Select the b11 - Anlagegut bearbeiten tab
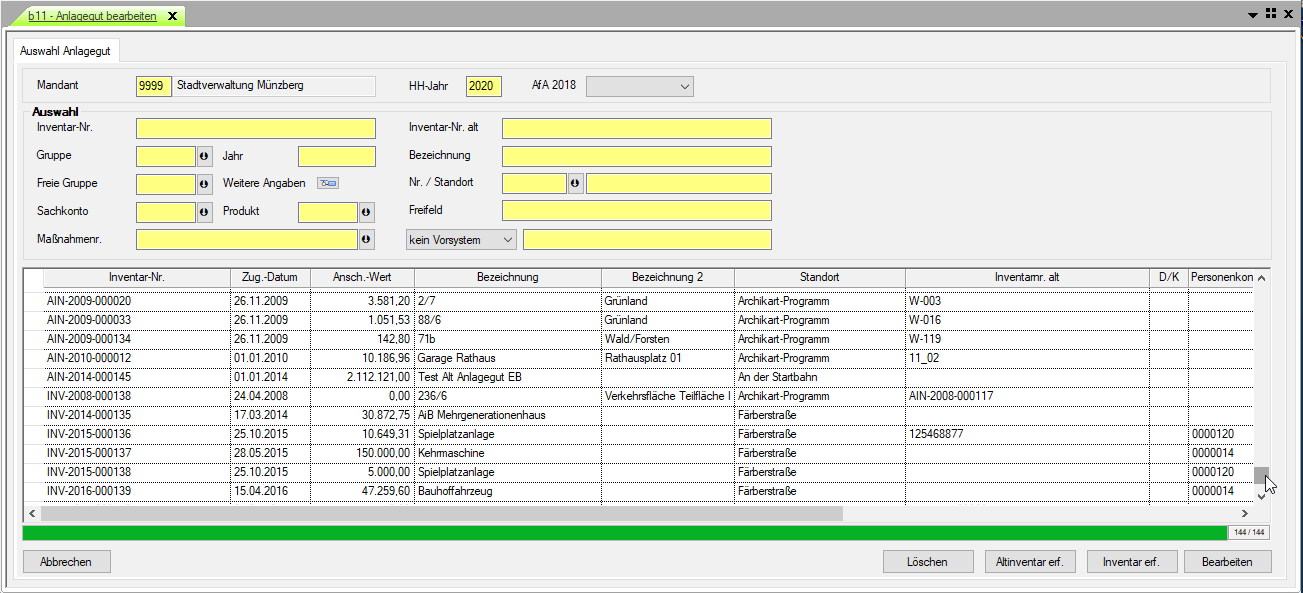Image resolution: width=1303 pixels, height=593 pixels. point(92,17)
